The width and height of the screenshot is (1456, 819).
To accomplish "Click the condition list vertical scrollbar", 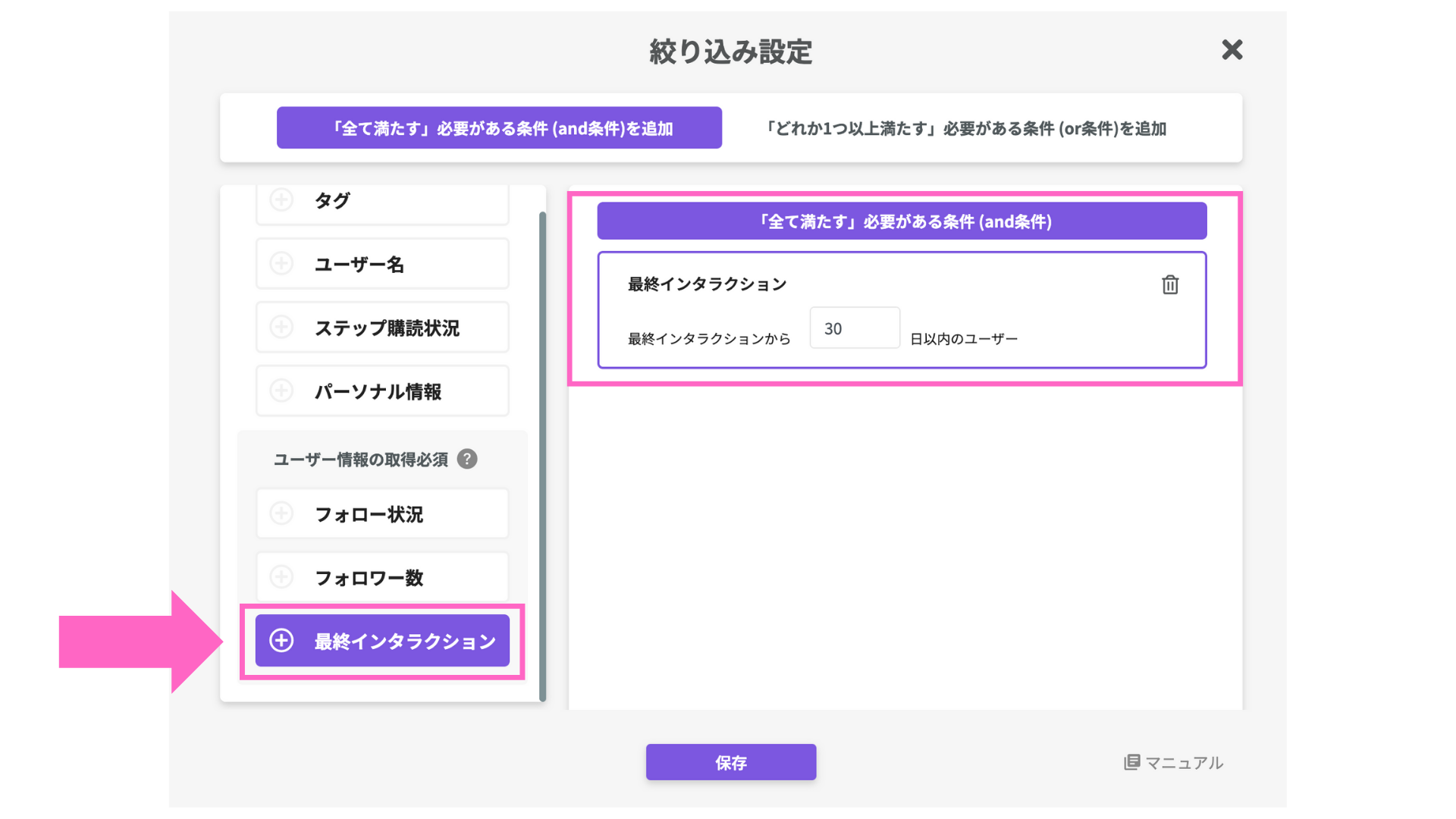I will coord(542,455).
